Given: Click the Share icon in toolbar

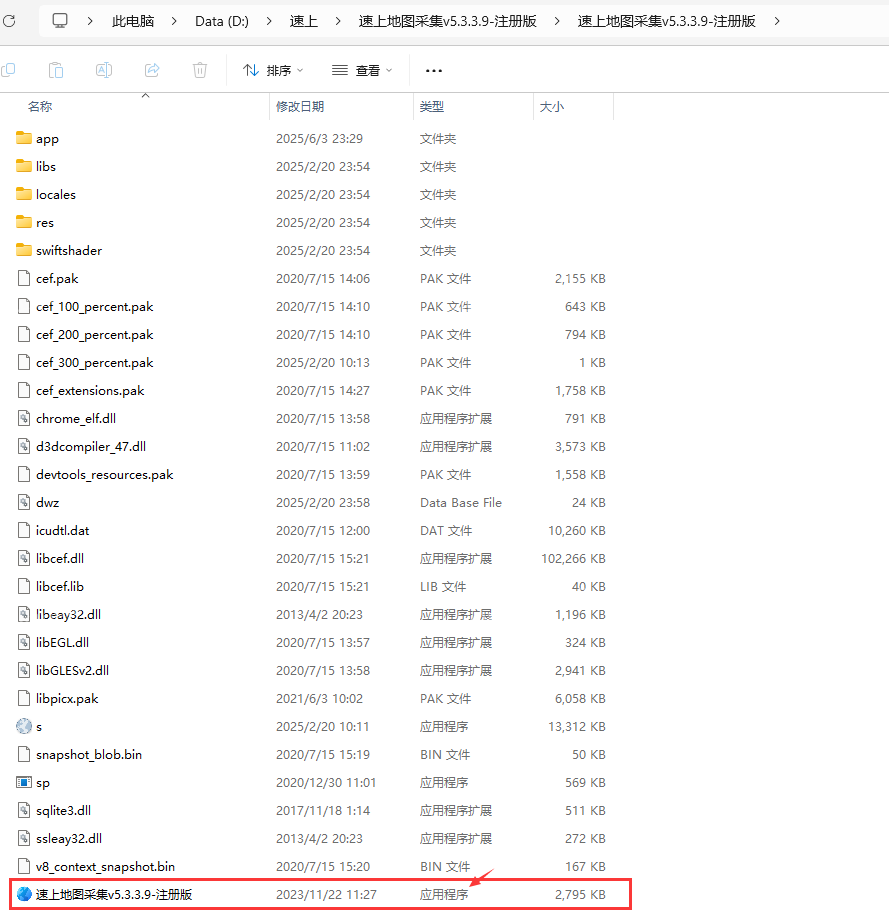Looking at the screenshot, I should click(x=152, y=70).
